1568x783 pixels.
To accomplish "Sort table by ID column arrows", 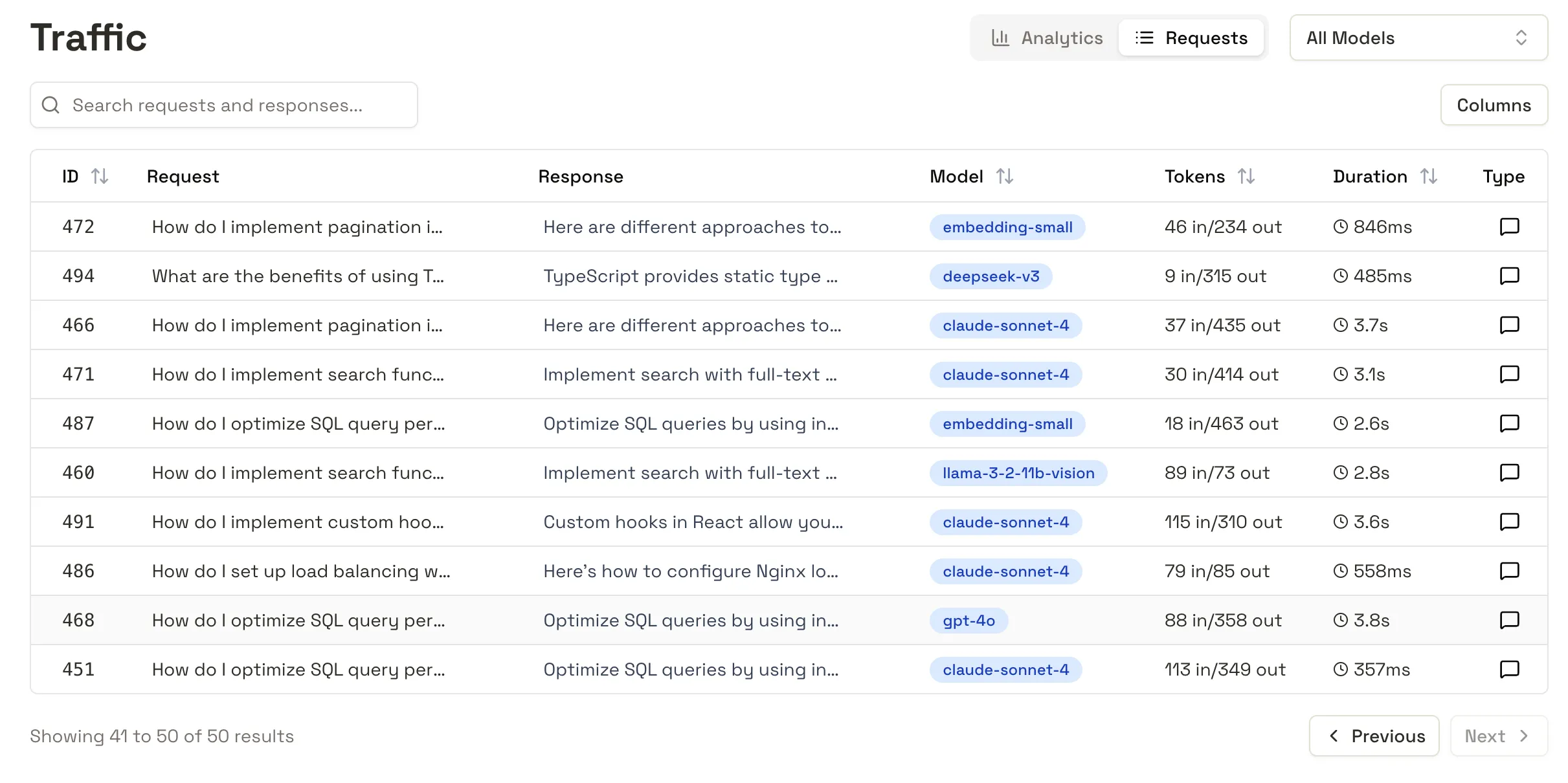I will 100,176.
